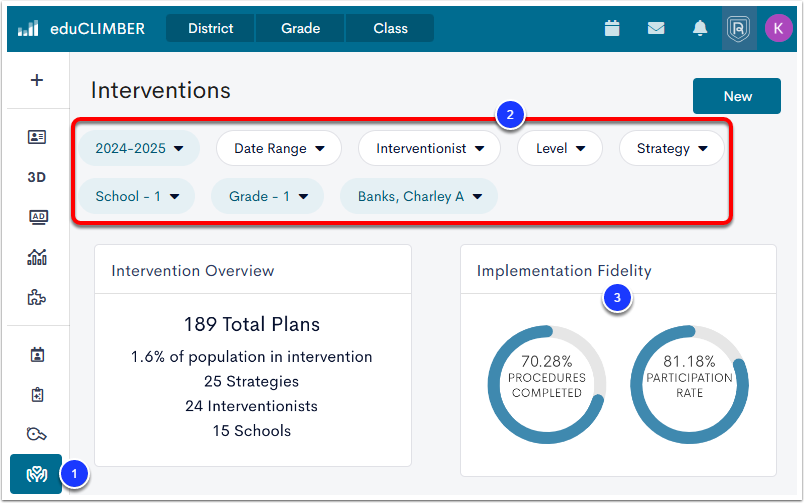This screenshot has height=503, width=804.
Task: Click the New button
Action: [x=737, y=96]
